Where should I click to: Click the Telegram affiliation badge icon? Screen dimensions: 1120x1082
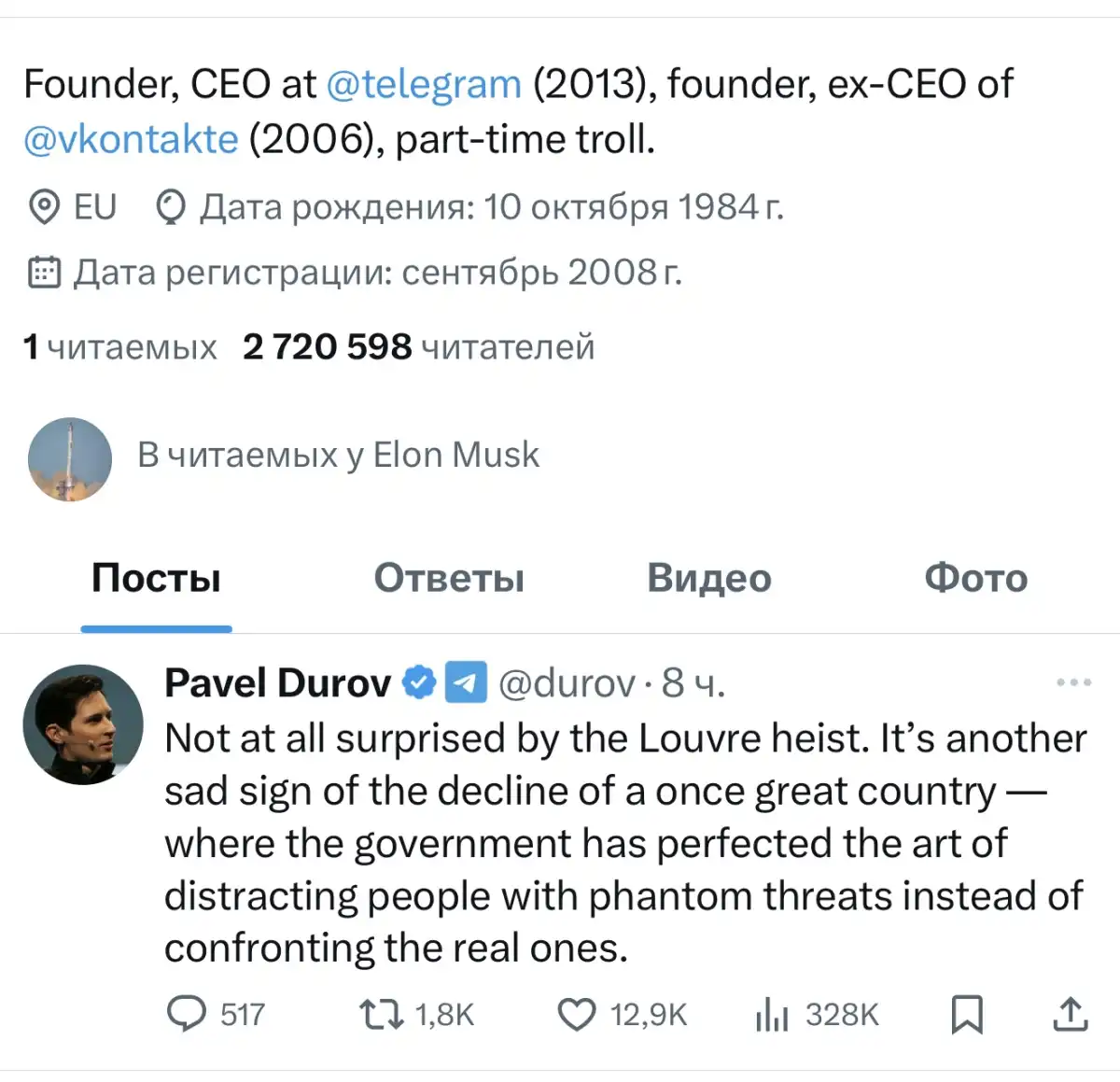click(x=466, y=682)
